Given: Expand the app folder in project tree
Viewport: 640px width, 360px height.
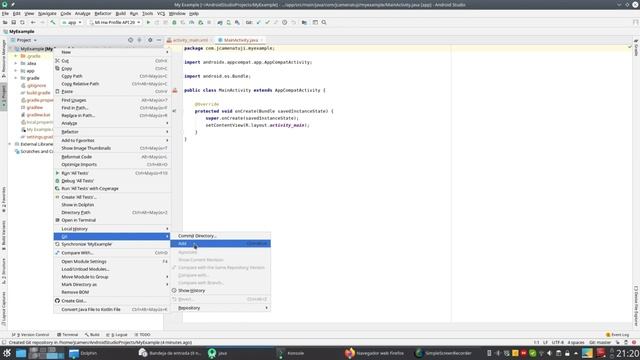Looking at the screenshot, I should coord(16,71).
